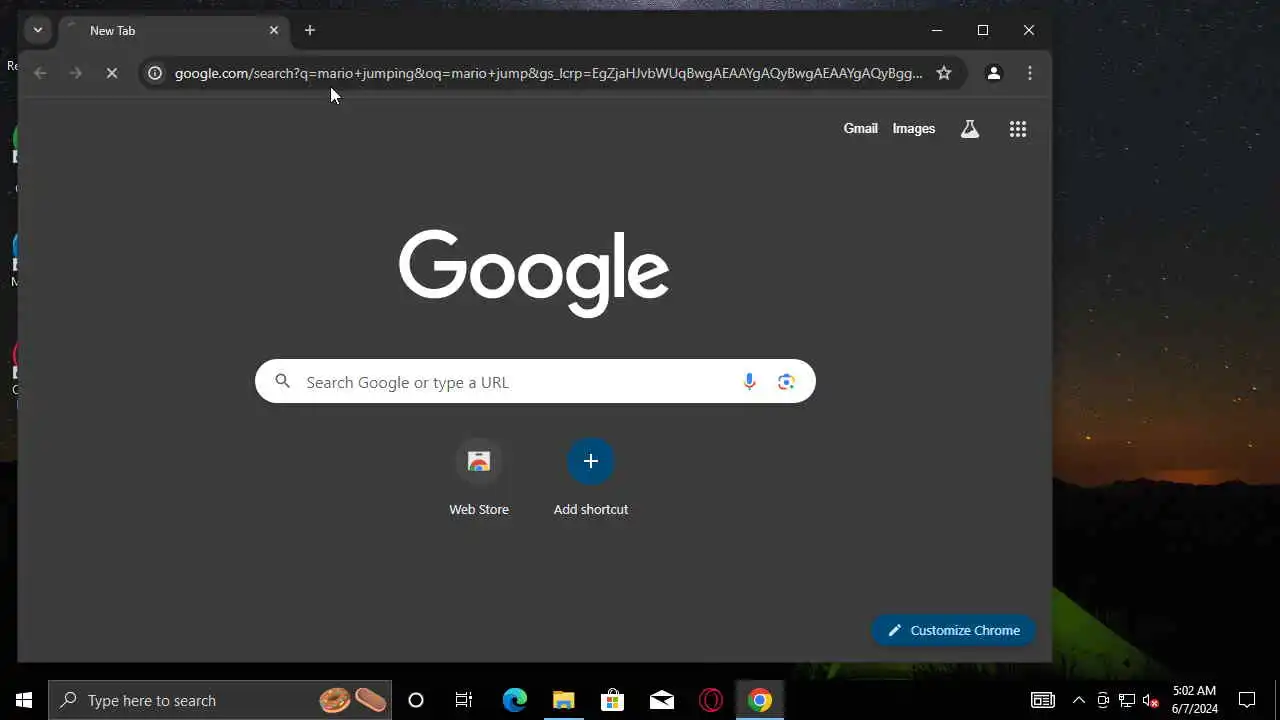This screenshot has height=720, width=1280.
Task: Stop loading the page
Action: tap(112, 73)
